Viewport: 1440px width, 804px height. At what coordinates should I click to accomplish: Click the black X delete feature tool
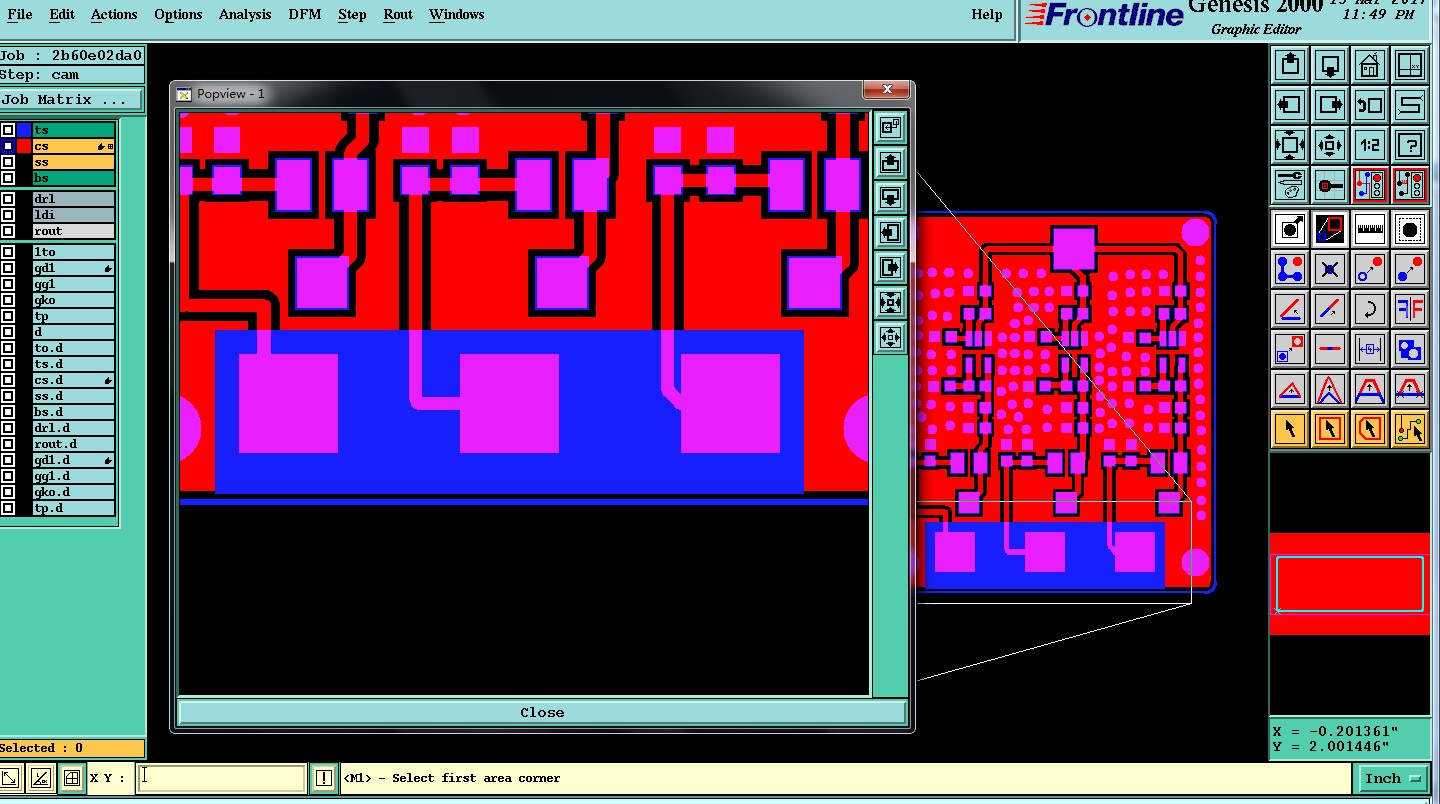[x=1330, y=269]
